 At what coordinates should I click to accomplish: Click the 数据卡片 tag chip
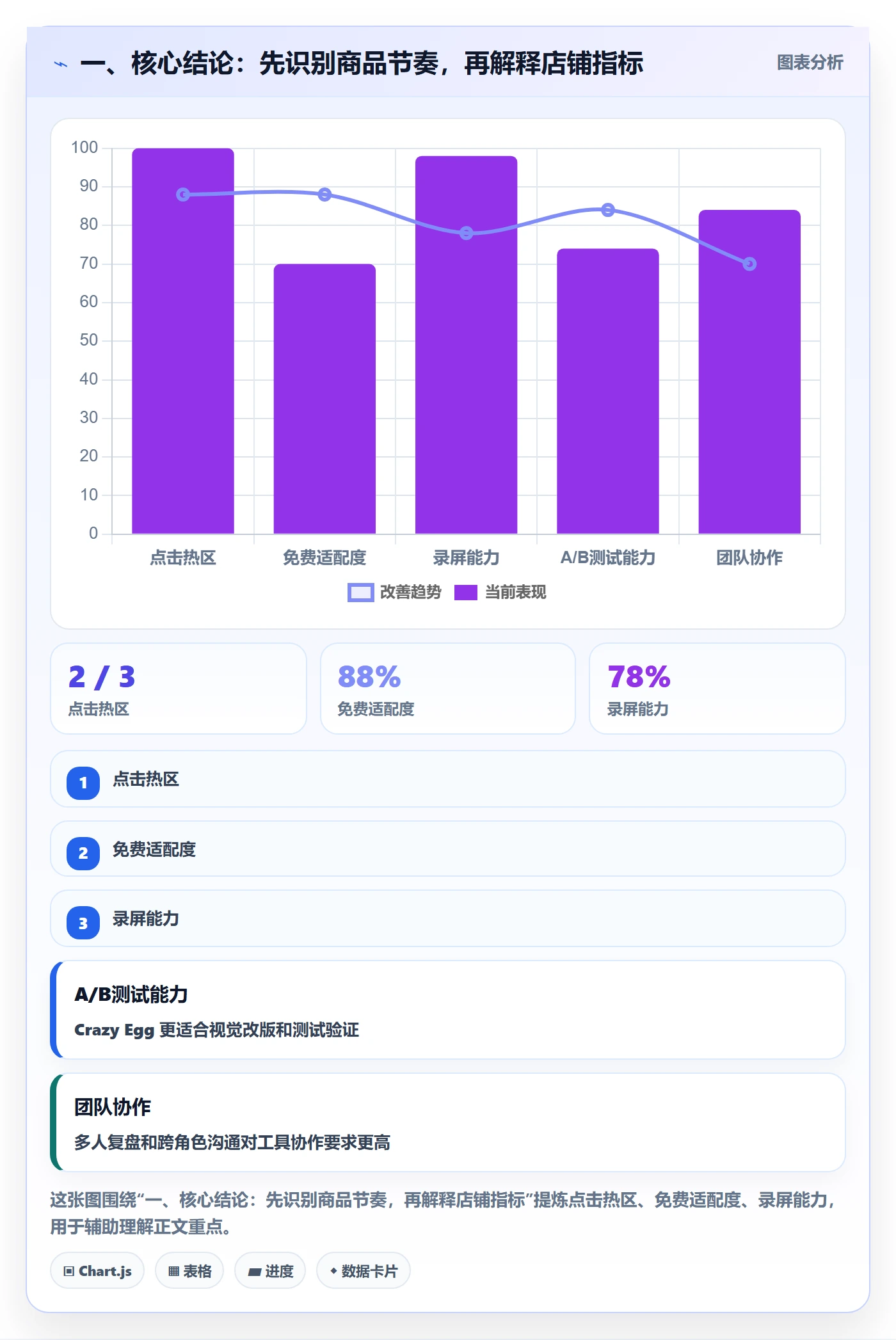point(364,1271)
